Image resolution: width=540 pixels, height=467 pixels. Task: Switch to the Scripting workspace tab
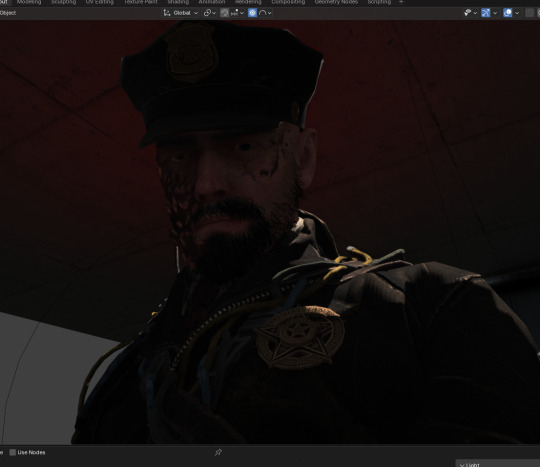tap(379, 2)
